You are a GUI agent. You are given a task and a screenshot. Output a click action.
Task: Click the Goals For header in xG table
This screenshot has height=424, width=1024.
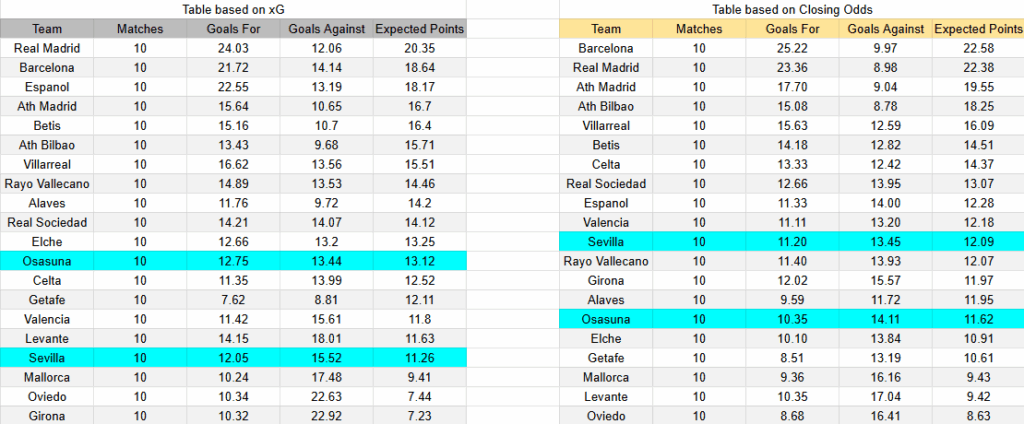(x=233, y=29)
